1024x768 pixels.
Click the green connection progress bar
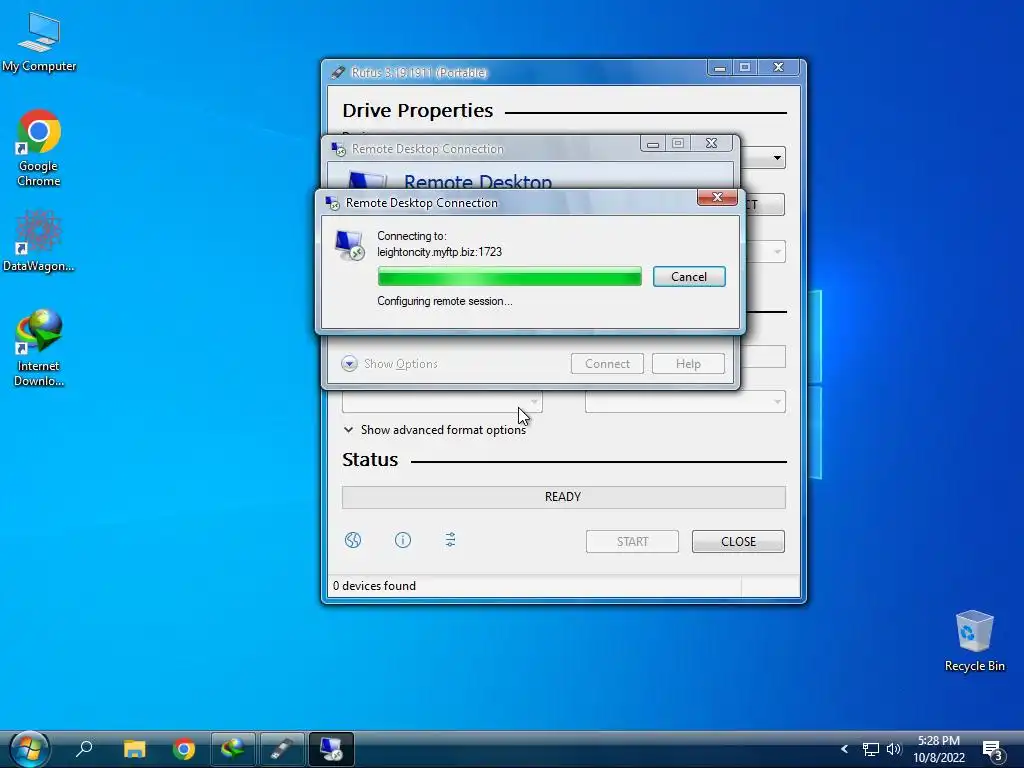coord(509,277)
